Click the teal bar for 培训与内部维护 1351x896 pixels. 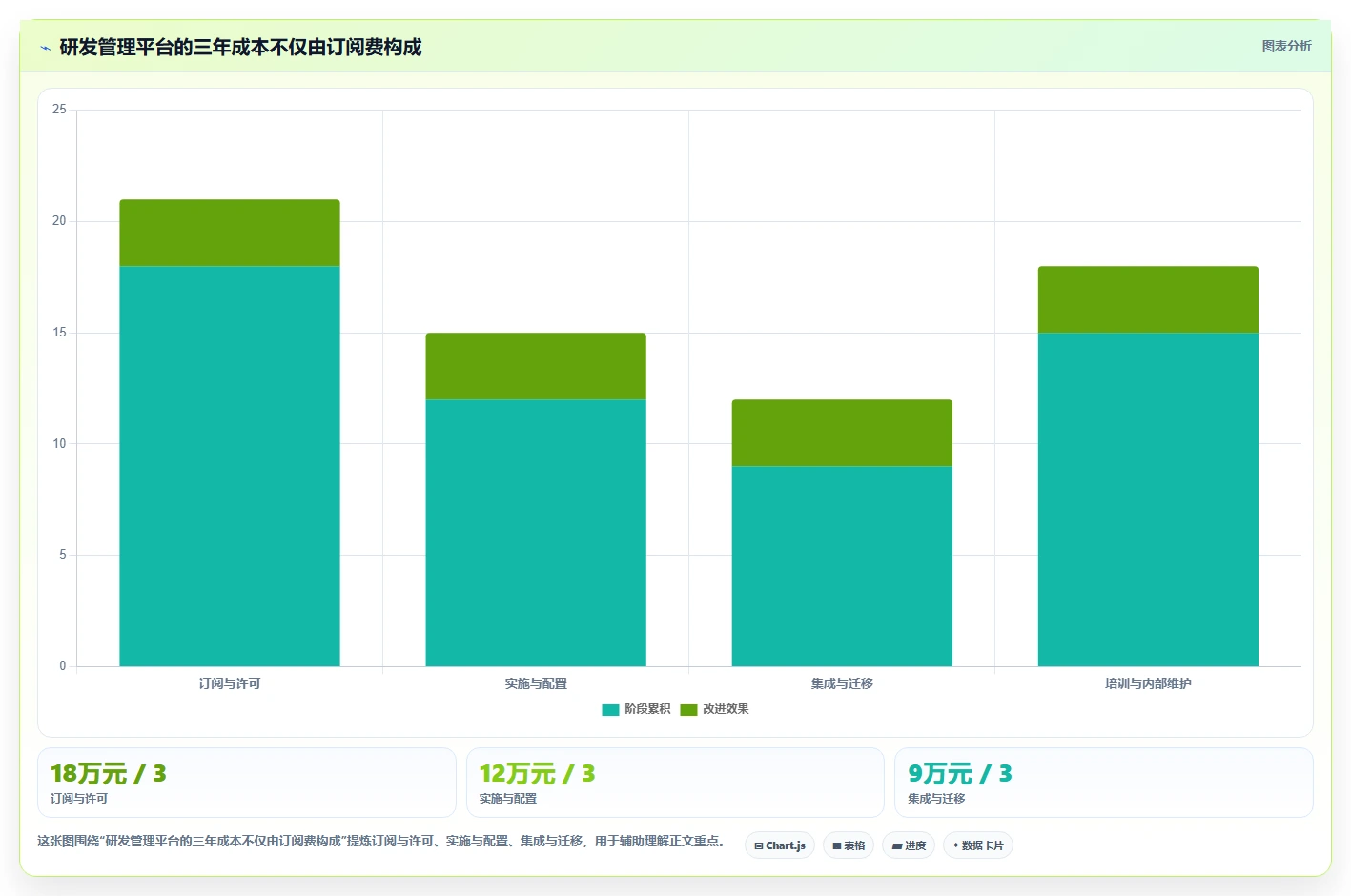click(x=1148, y=499)
